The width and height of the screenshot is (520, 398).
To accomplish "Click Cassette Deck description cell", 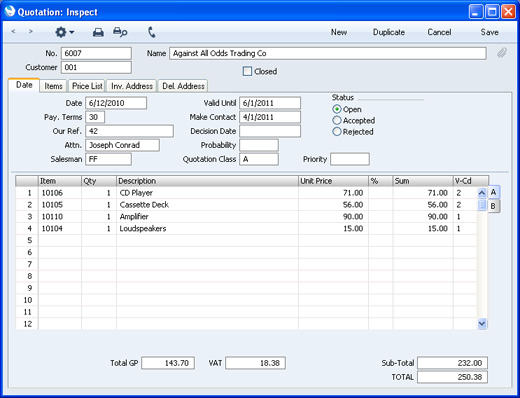I will [x=207, y=205].
